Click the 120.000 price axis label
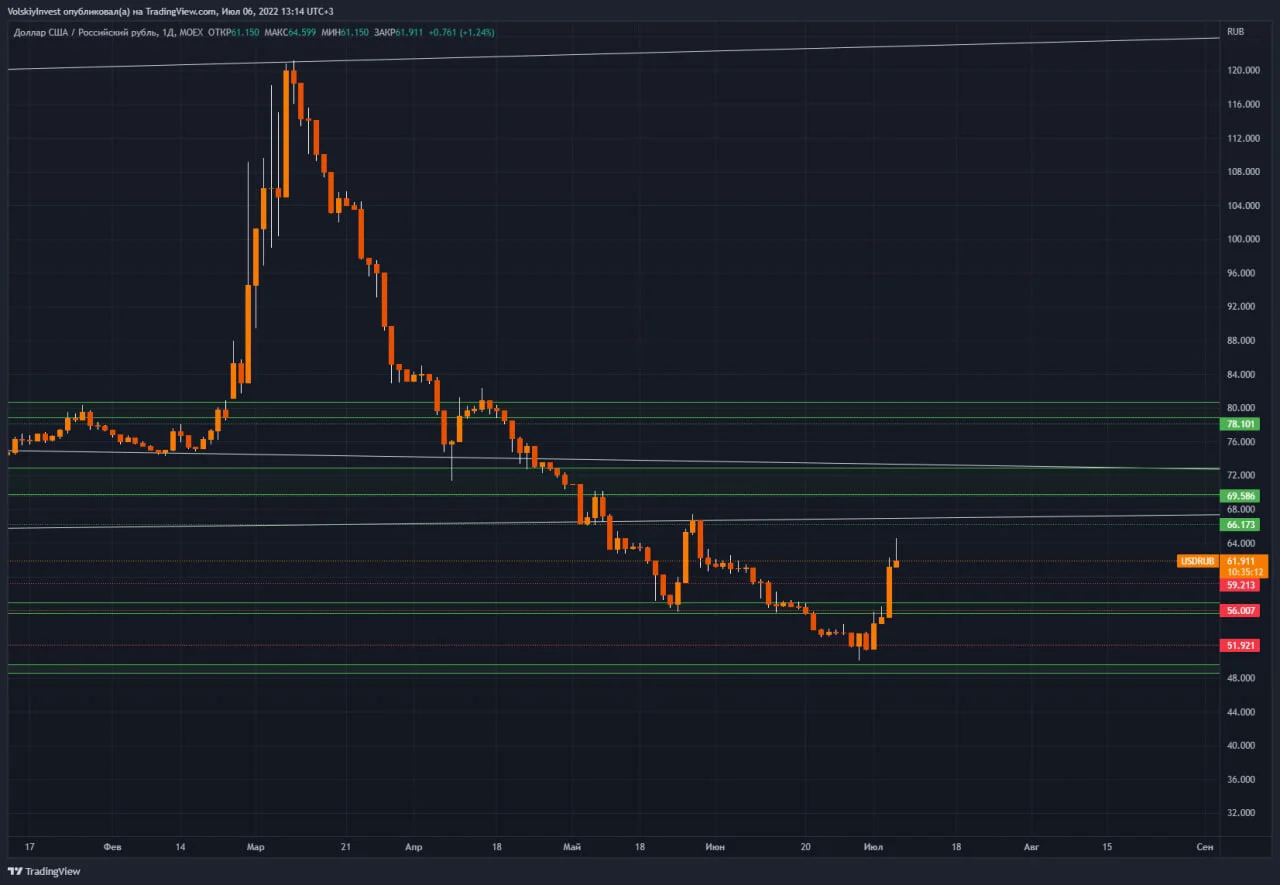1280x885 pixels. (1242, 70)
